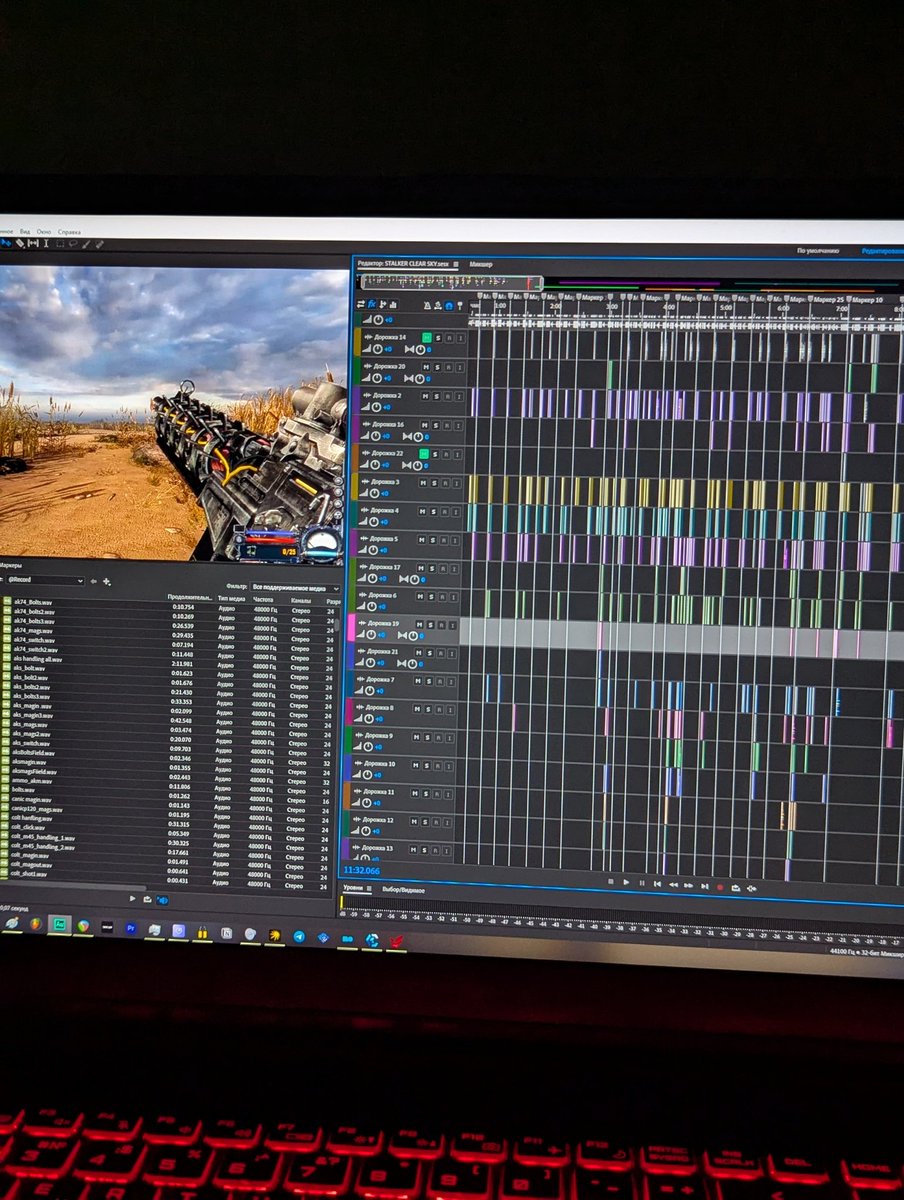Open the Уровни panel menu icon
The image size is (904, 1200).
tap(369, 889)
